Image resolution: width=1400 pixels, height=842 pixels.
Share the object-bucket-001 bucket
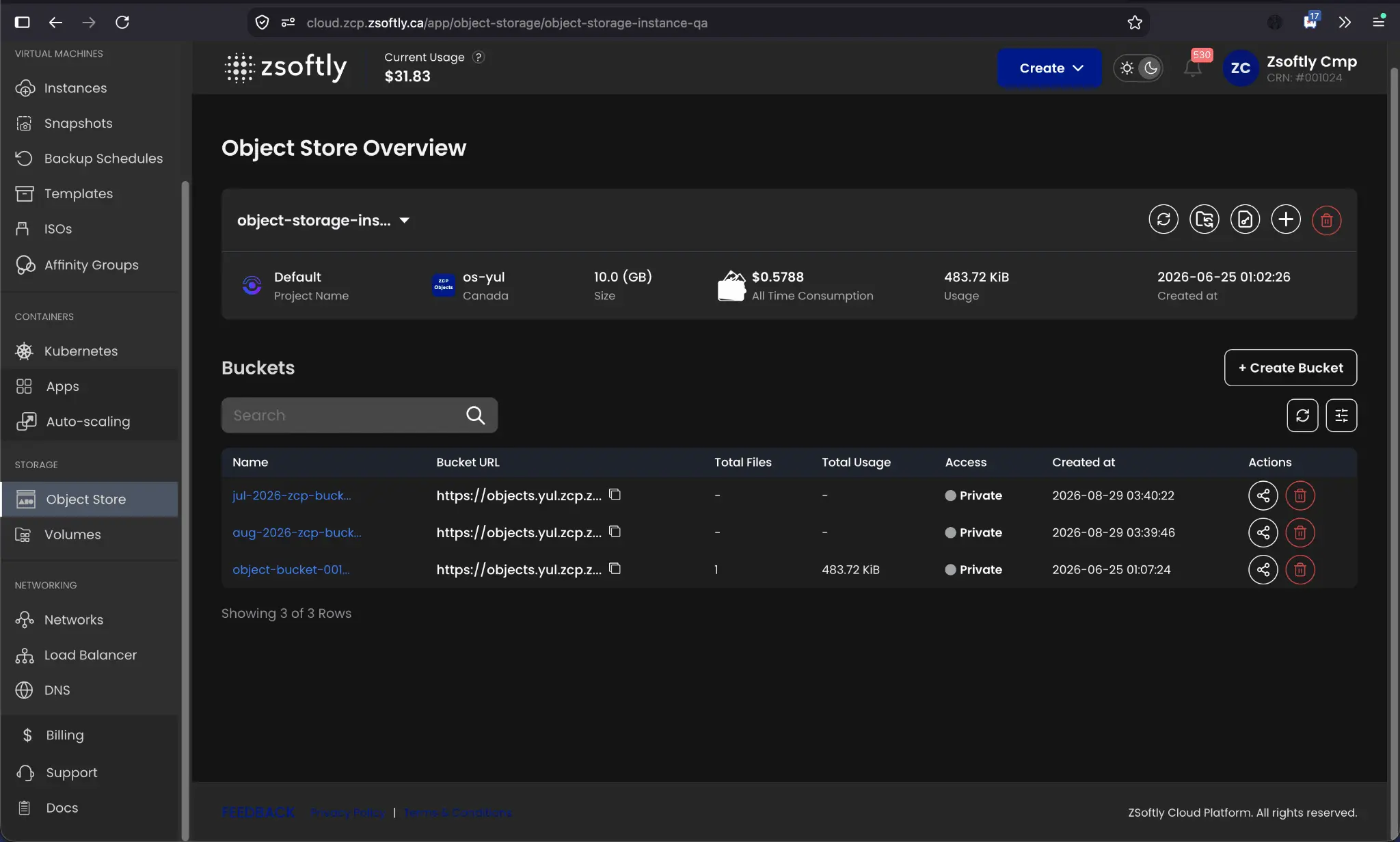[1263, 569]
